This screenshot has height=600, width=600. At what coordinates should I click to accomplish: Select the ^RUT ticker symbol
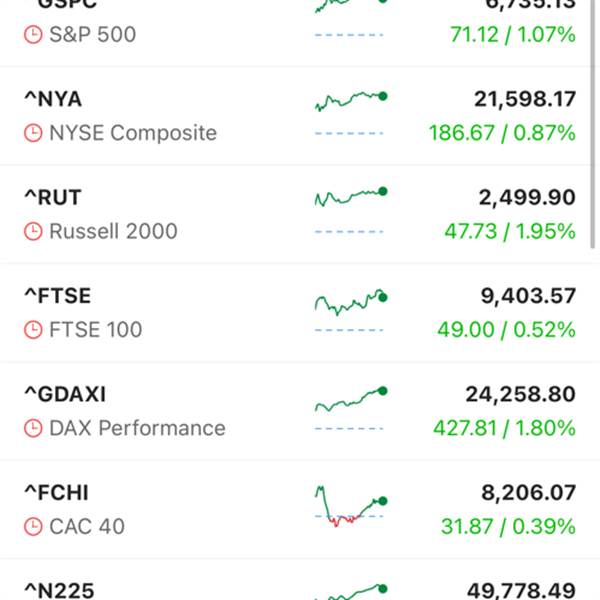[52, 197]
